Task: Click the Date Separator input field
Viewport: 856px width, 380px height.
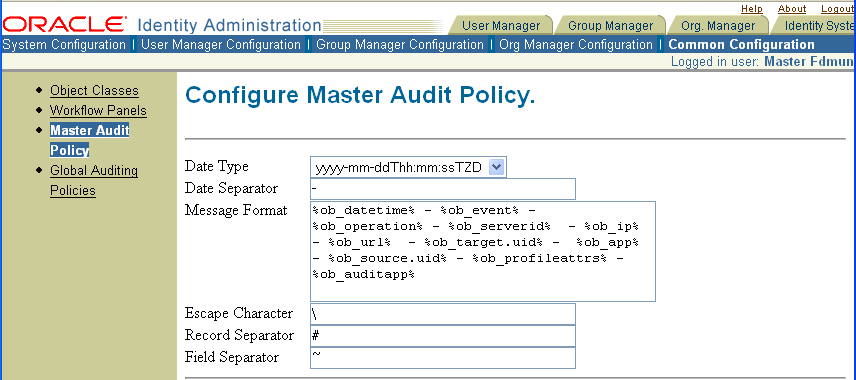Action: tap(443, 189)
